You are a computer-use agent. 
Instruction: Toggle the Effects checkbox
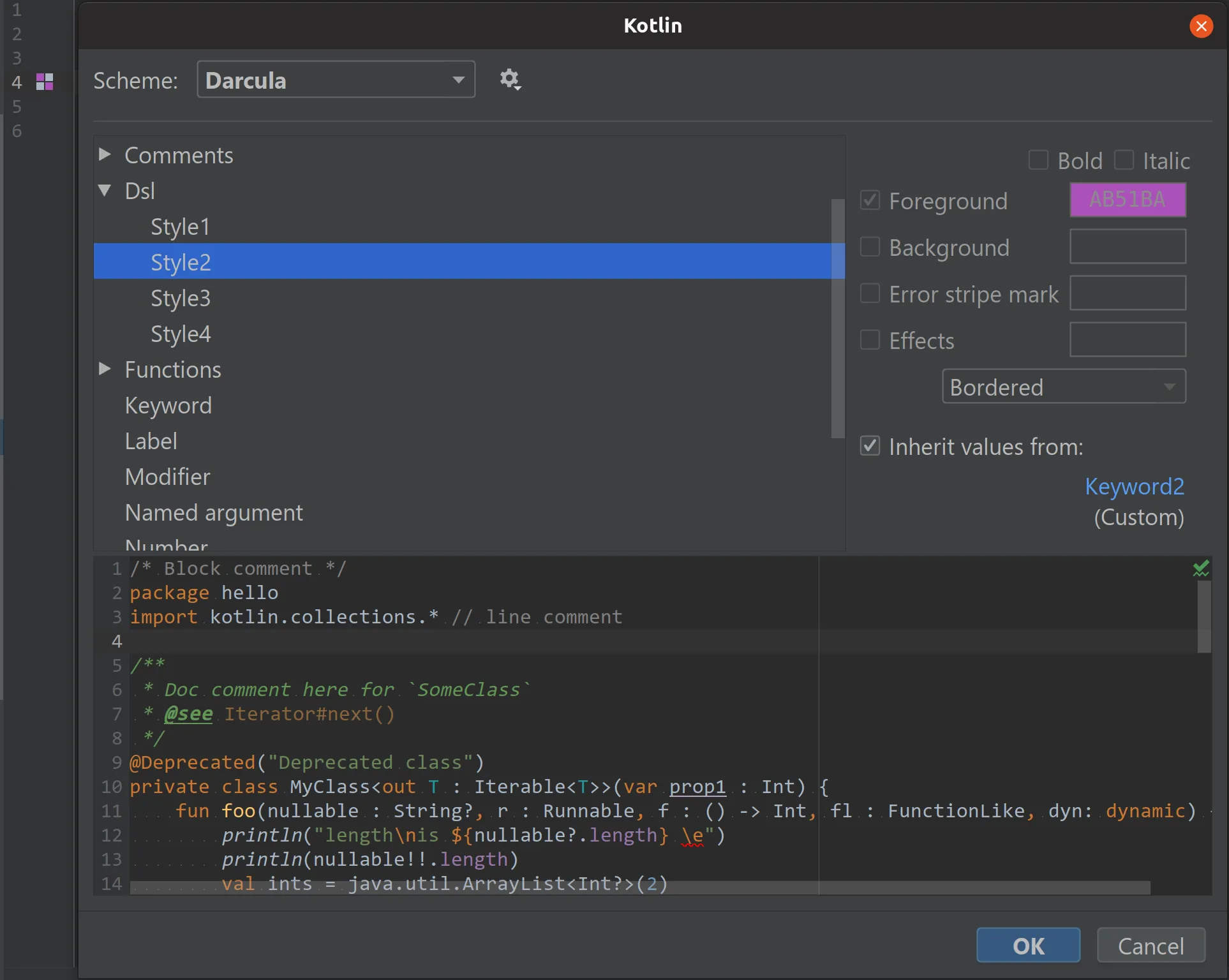[x=870, y=340]
